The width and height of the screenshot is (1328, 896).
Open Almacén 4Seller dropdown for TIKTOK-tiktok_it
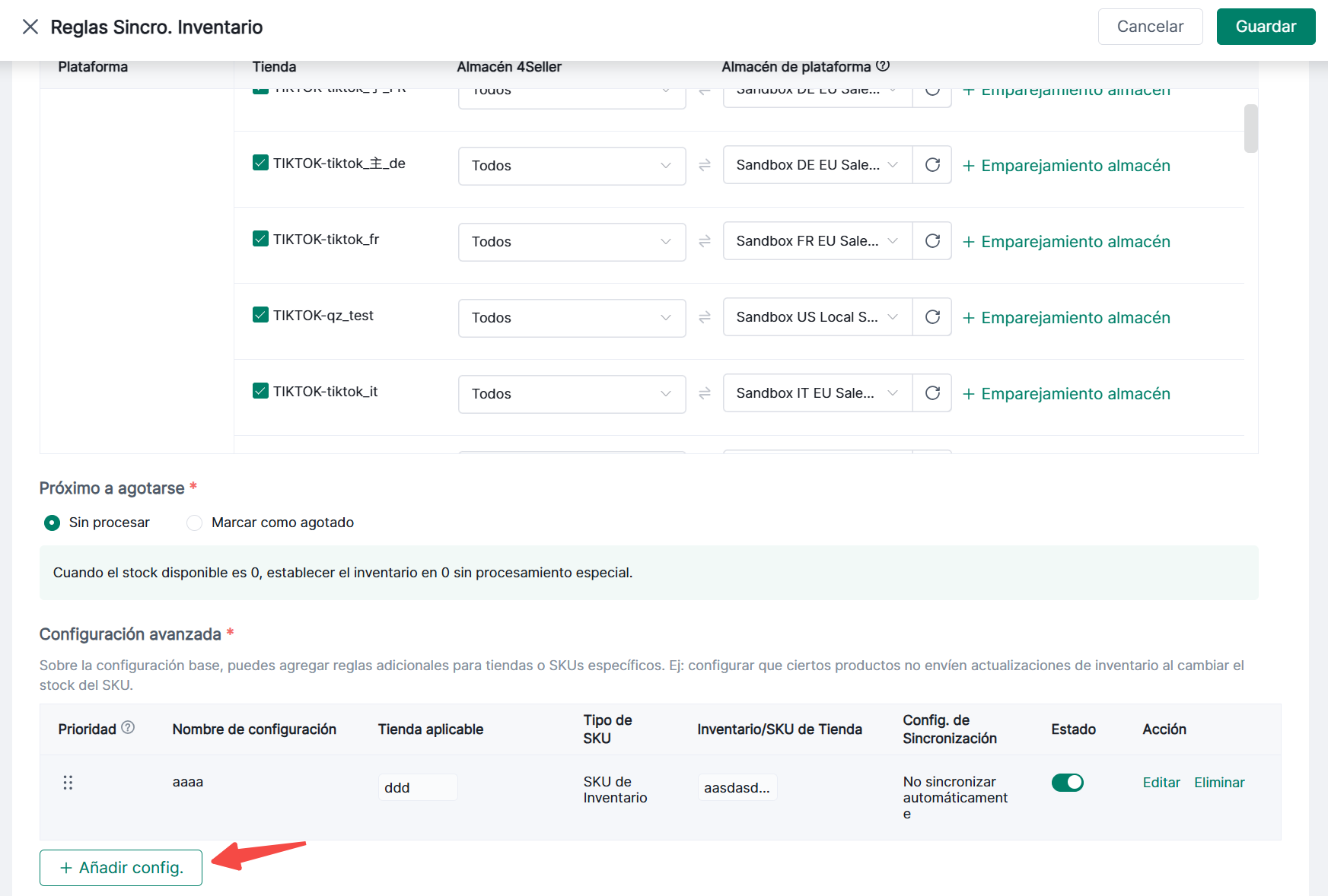572,394
